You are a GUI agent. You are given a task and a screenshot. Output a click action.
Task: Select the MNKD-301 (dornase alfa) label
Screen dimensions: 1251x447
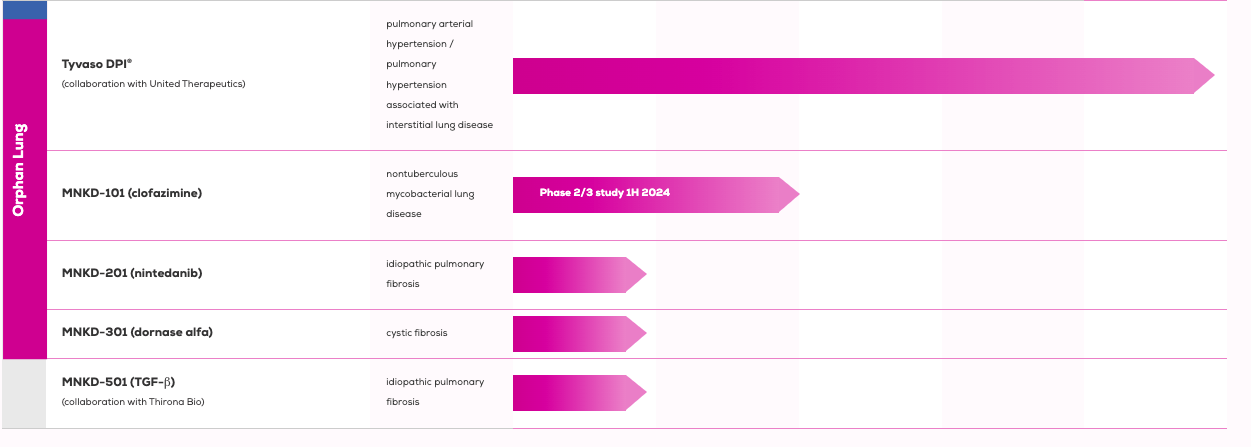tap(137, 332)
